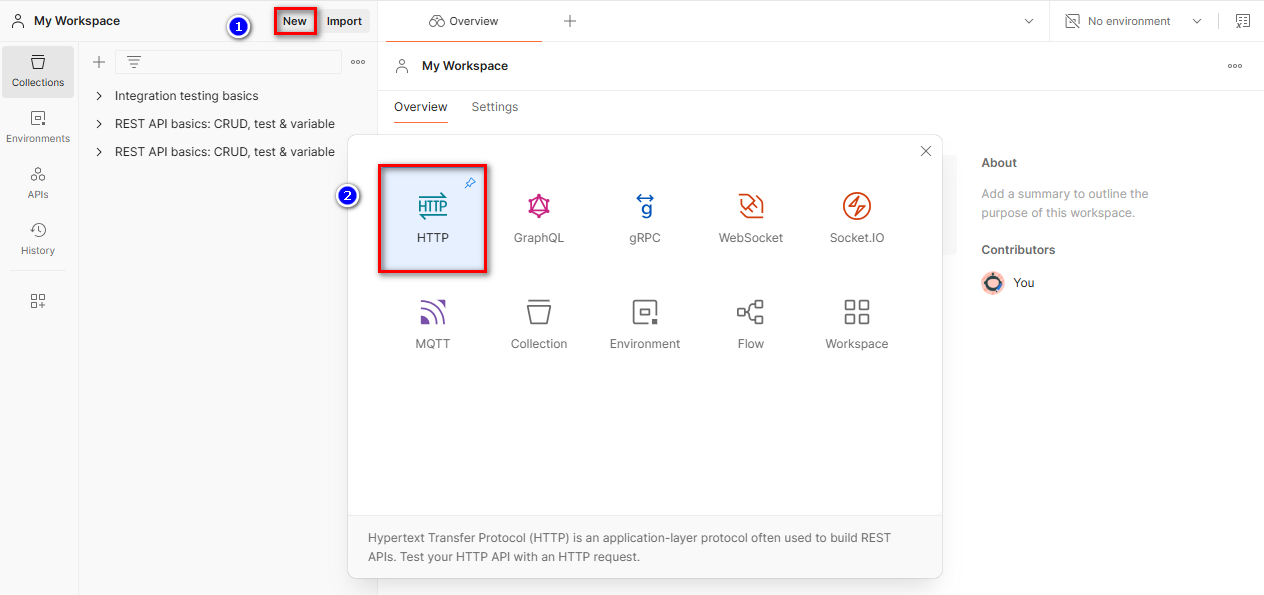
Task: Switch to the Overview tab
Action: [420, 107]
